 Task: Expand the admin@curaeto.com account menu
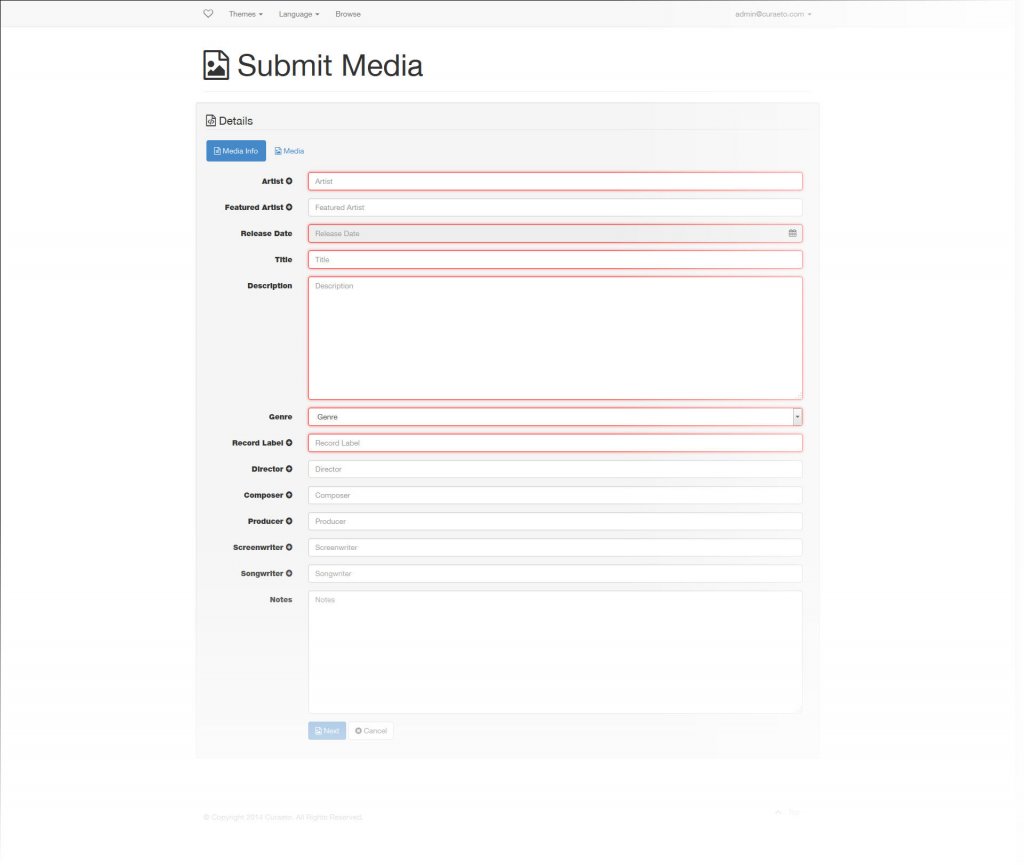point(773,14)
